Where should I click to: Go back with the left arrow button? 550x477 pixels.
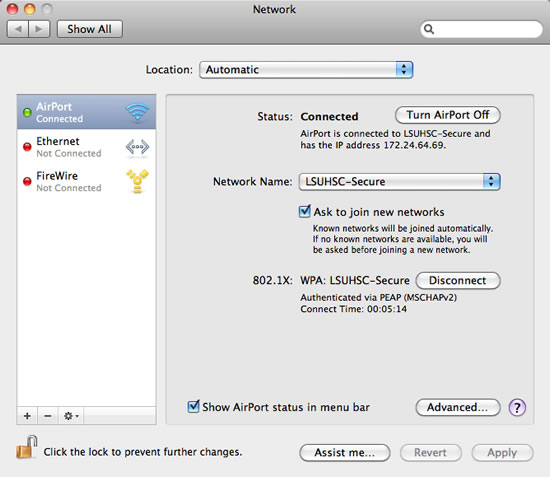18,29
